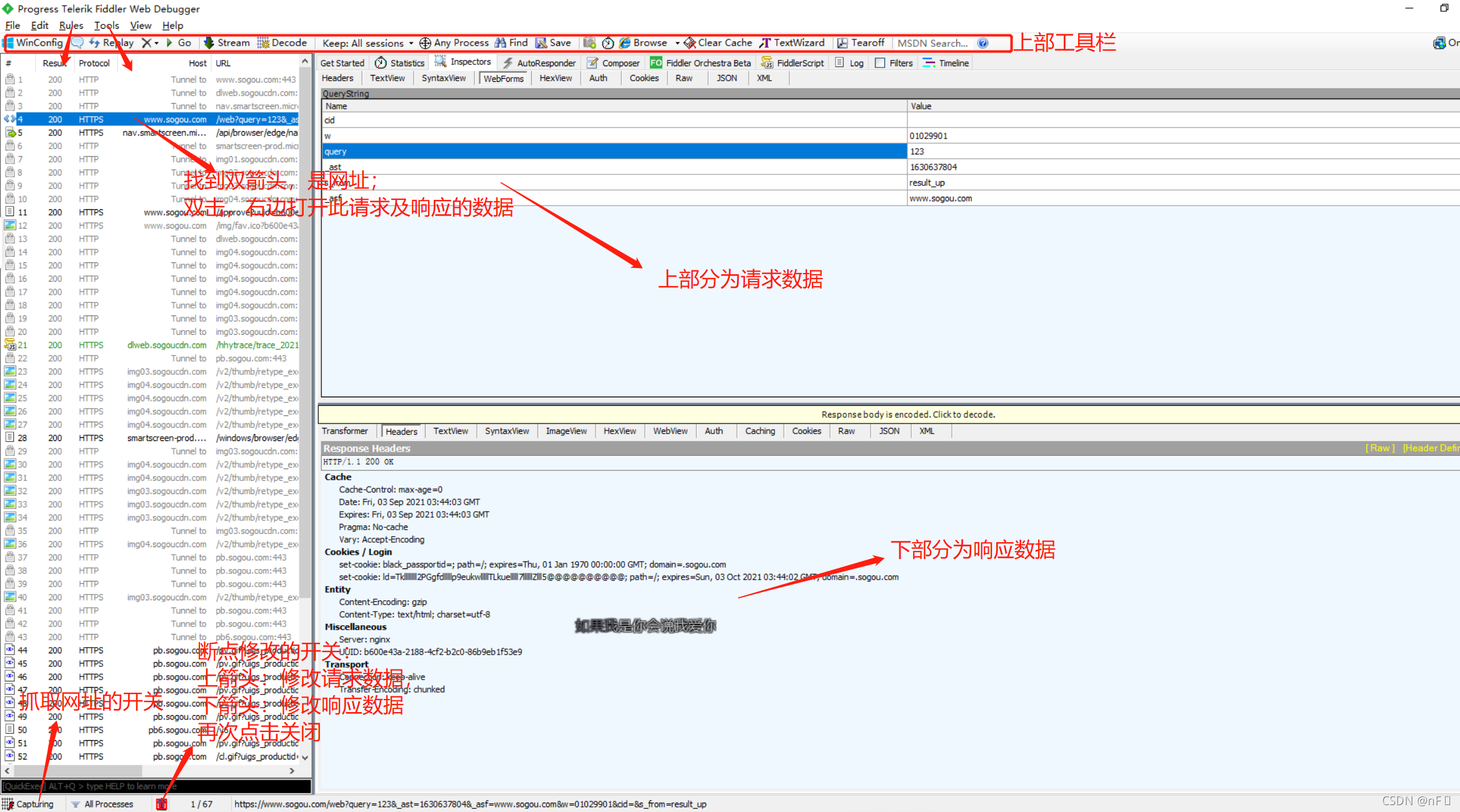The width and height of the screenshot is (1460, 812).
Task: Open the Tools menu
Action: [x=107, y=26]
